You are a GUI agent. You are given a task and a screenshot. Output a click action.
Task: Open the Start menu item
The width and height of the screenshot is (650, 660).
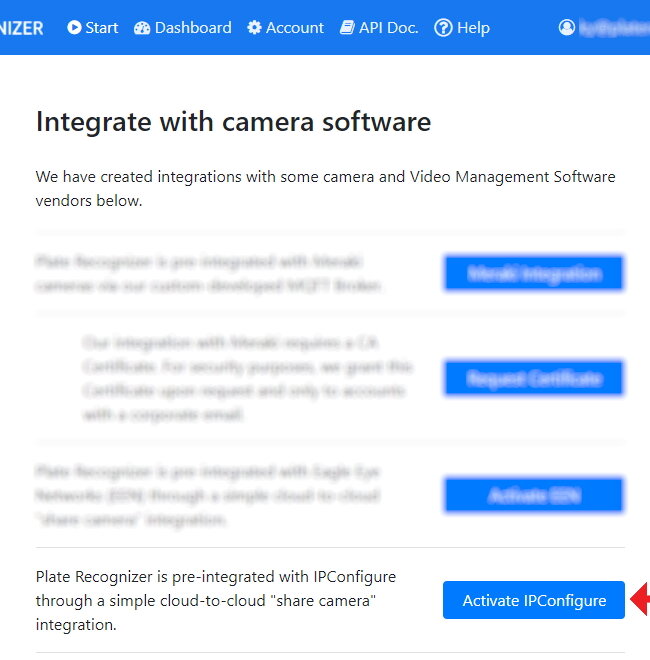pyautogui.click(x=93, y=28)
